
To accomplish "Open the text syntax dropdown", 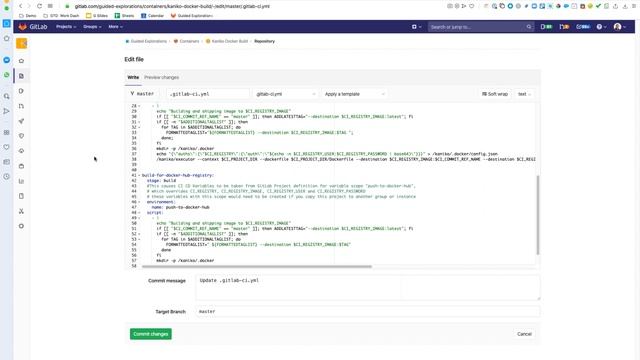I will pos(524,94).
